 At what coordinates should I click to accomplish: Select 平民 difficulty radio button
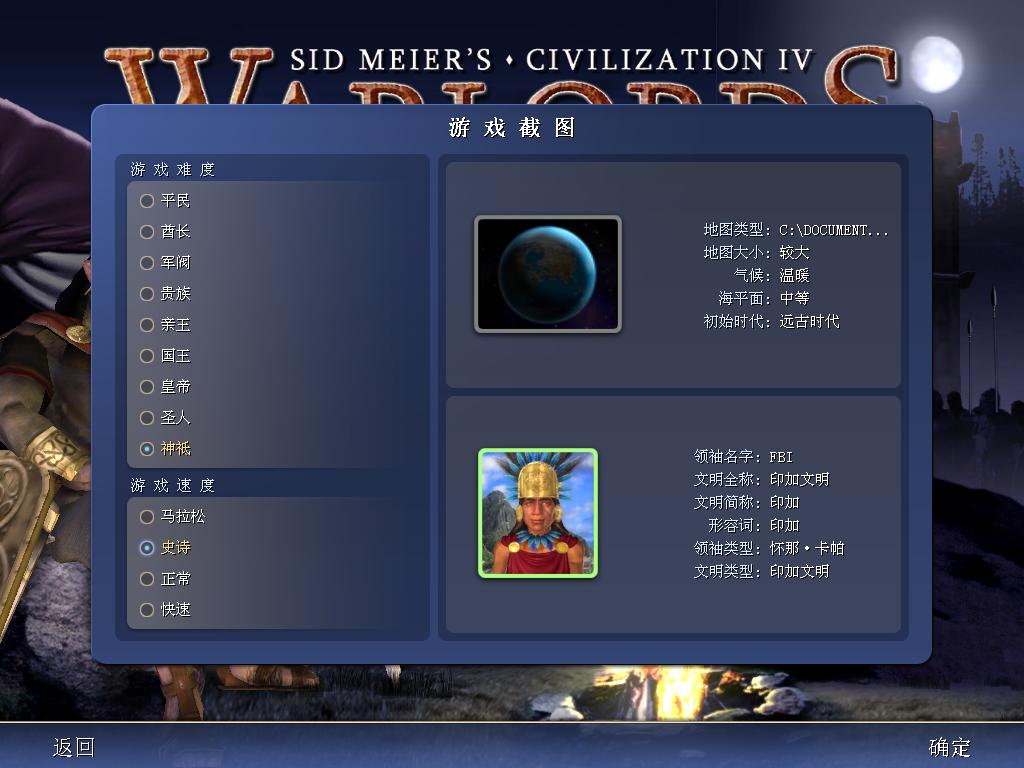165,200
